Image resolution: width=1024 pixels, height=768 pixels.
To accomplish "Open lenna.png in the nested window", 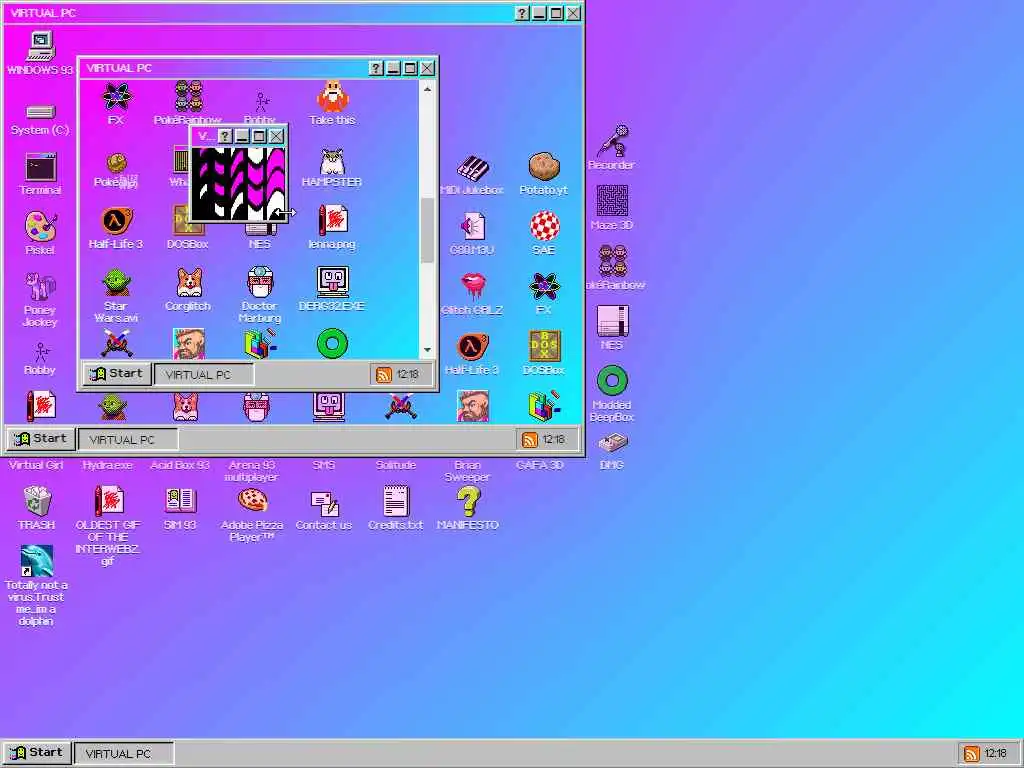I will [x=332, y=220].
